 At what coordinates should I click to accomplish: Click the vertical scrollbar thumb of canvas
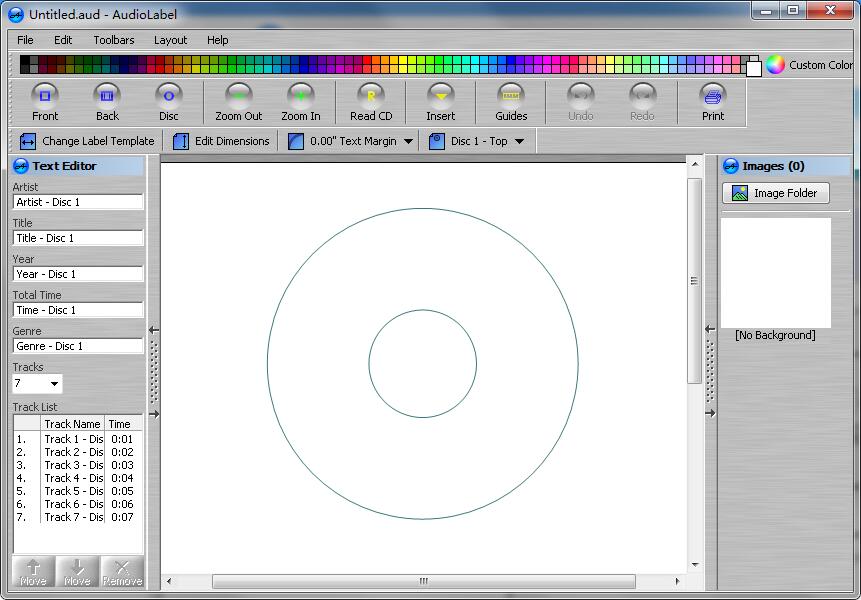point(695,281)
